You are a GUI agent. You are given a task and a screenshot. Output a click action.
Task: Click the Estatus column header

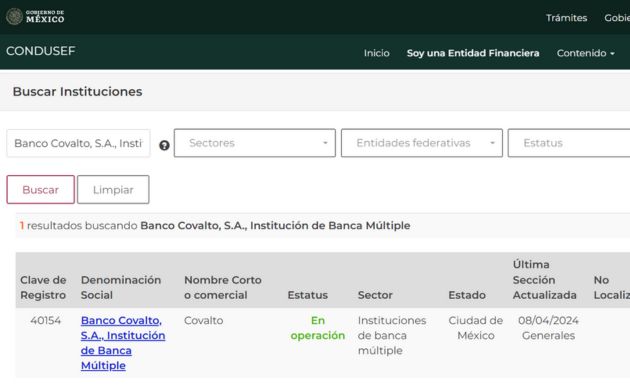pyautogui.click(x=307, y=295)
